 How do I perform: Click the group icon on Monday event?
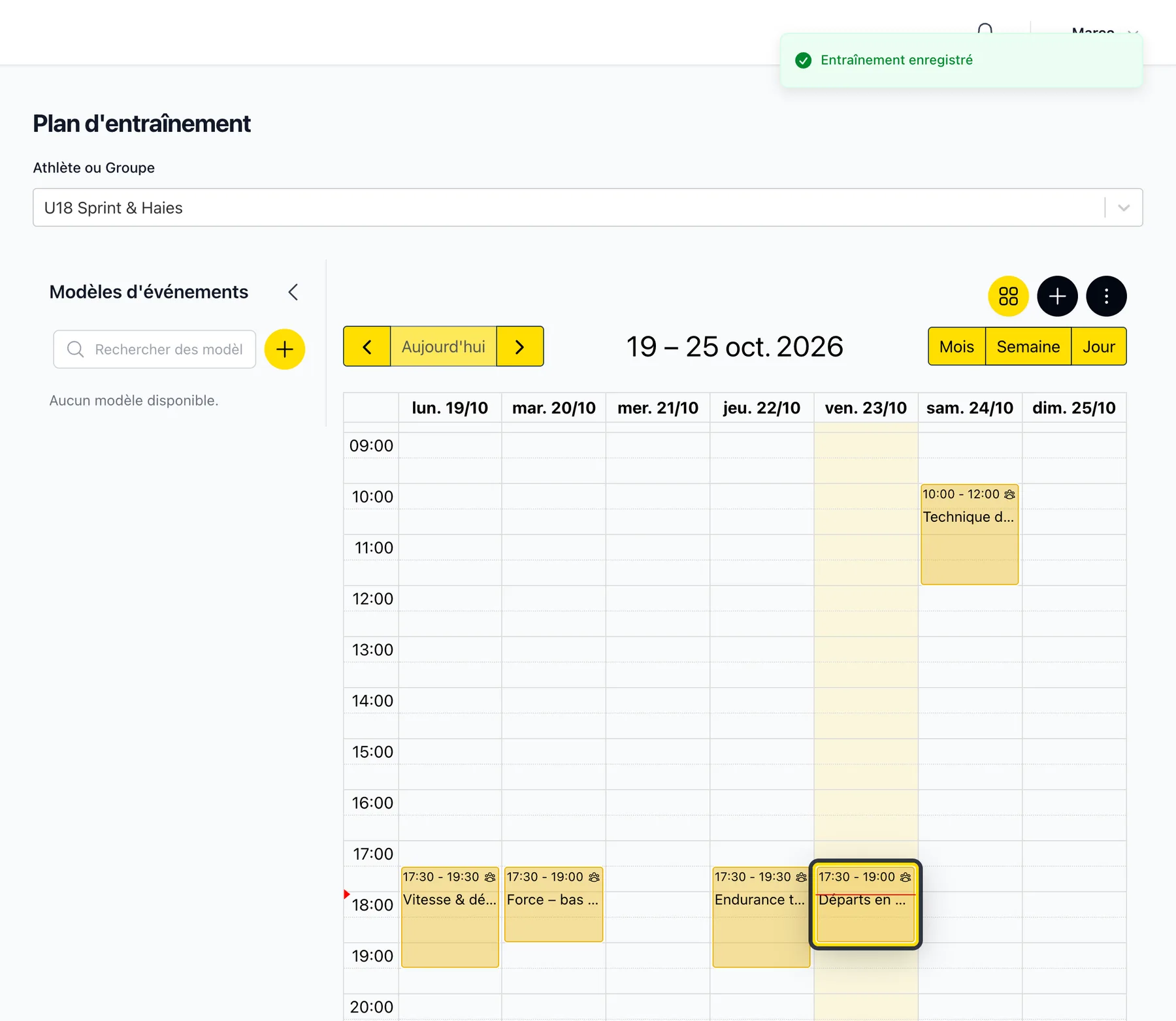pyautogui.click(x=490, y=877)
